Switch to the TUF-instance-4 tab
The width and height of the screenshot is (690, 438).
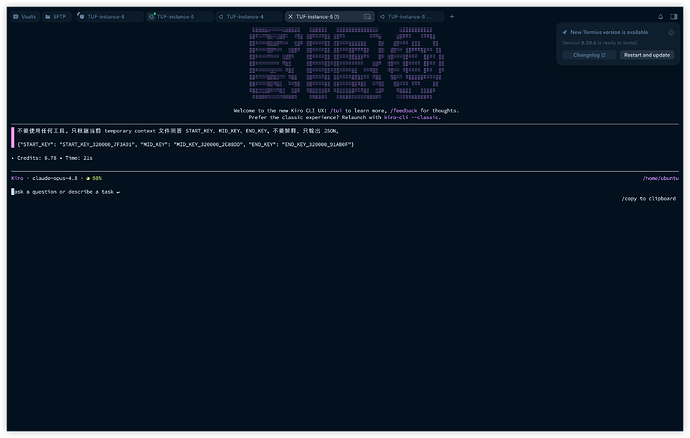248,17
